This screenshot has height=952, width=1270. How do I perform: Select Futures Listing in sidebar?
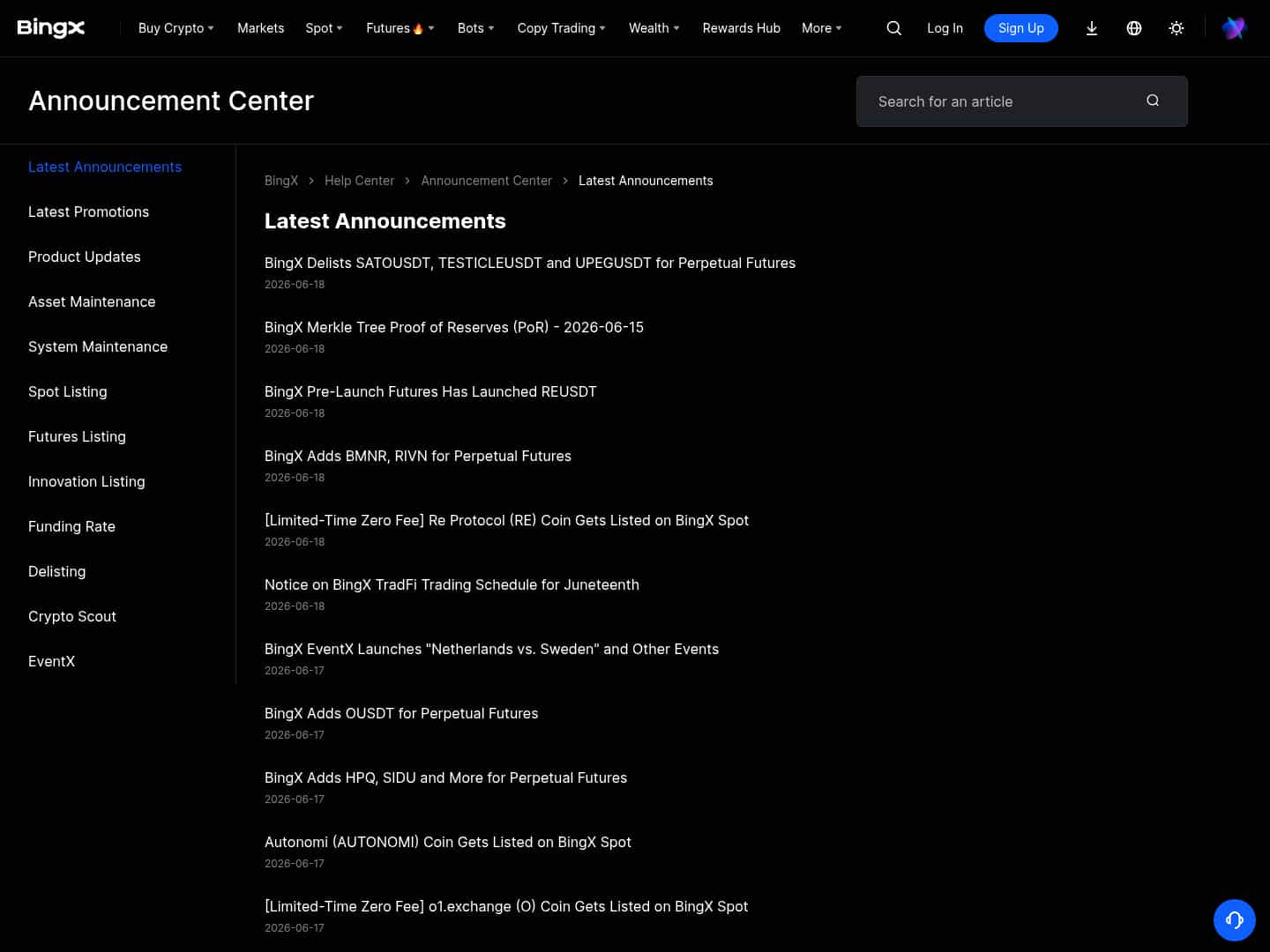pyautogui.click(x=77, y=436)
